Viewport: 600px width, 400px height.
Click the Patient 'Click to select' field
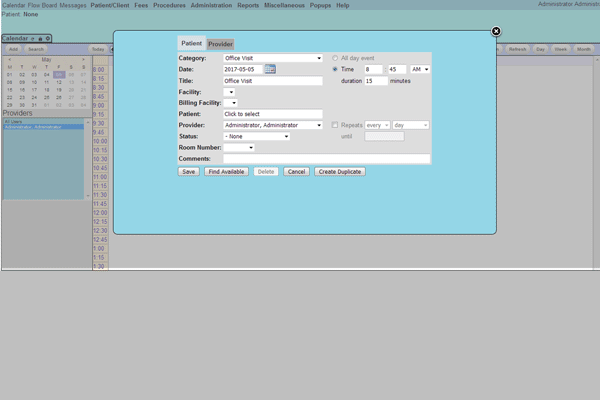click(x=272, y=114)
